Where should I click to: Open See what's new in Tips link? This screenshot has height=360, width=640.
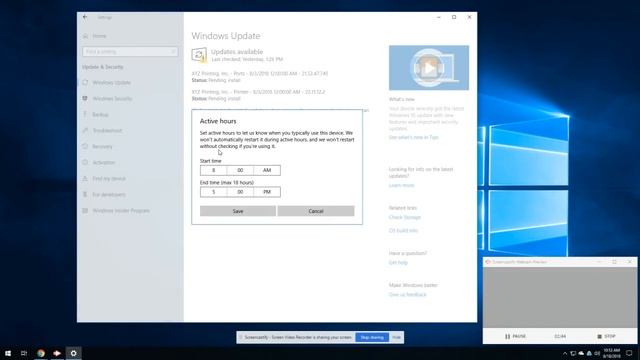click(x=413, y=138)
